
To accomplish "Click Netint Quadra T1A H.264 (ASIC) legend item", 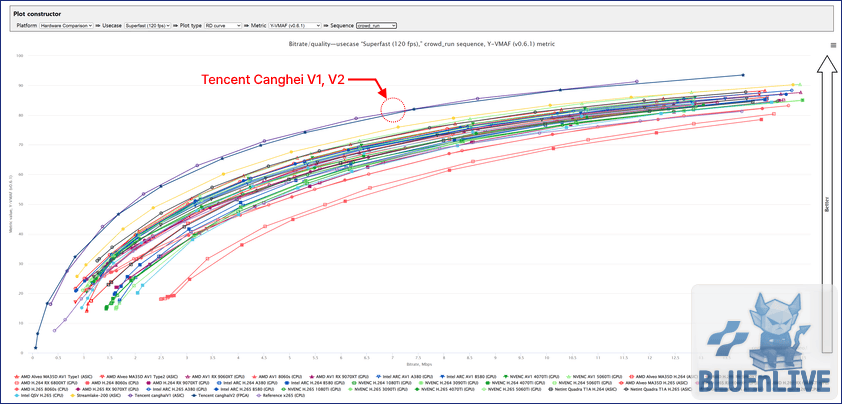I will point(583,389).
